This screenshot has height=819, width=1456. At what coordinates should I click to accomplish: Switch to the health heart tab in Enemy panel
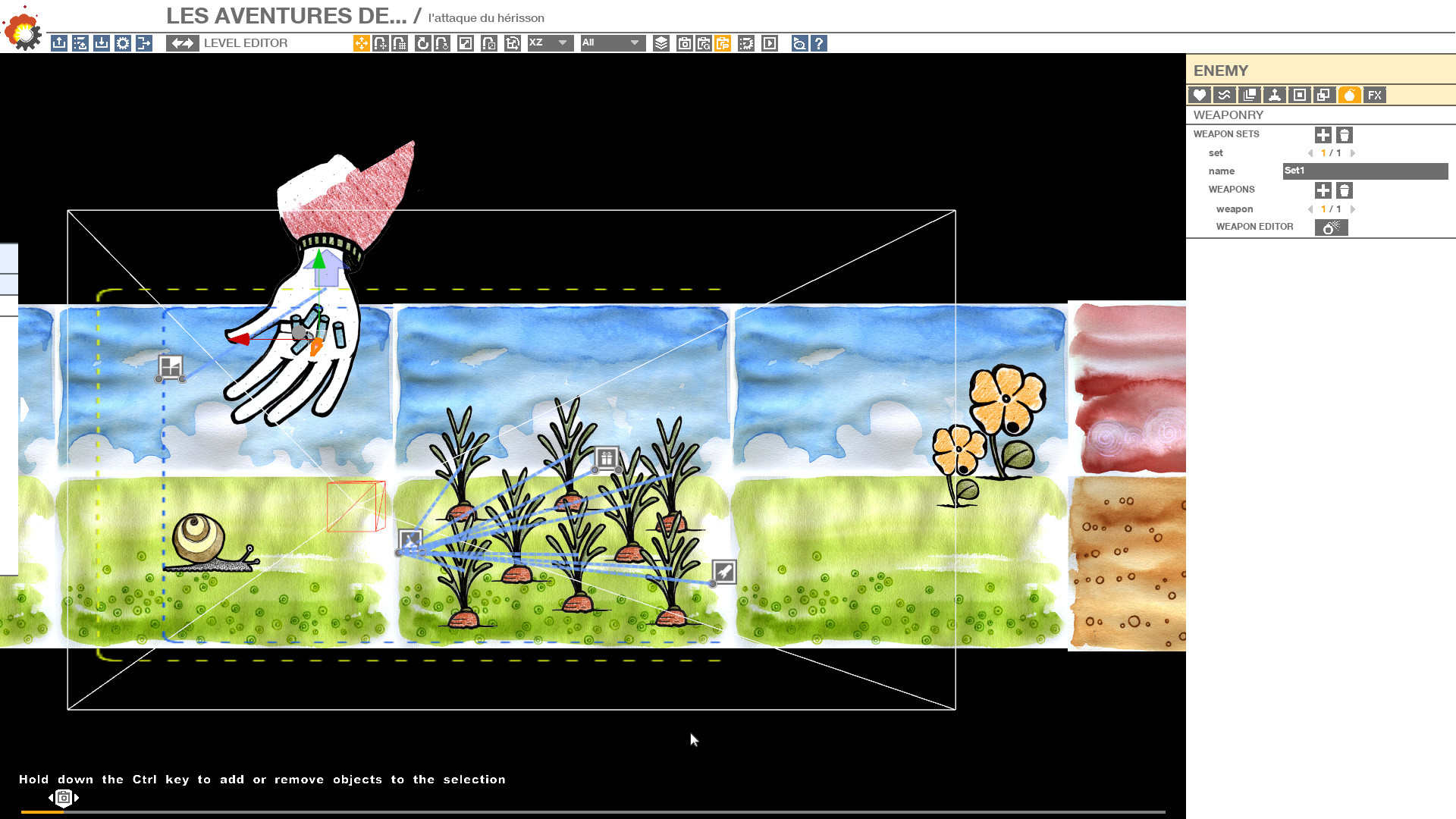(1200, 95)
